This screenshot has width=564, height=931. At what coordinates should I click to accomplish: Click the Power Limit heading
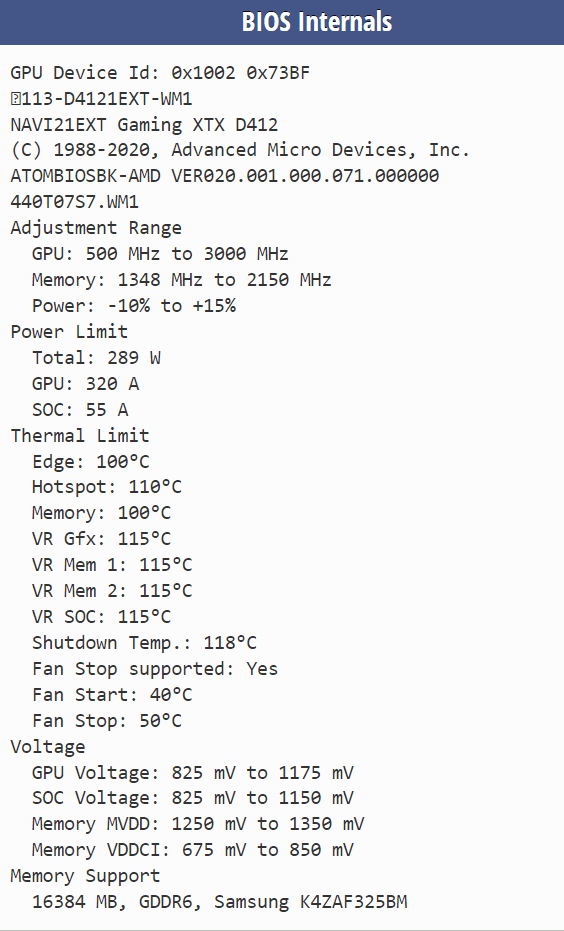tap(69, 331)
